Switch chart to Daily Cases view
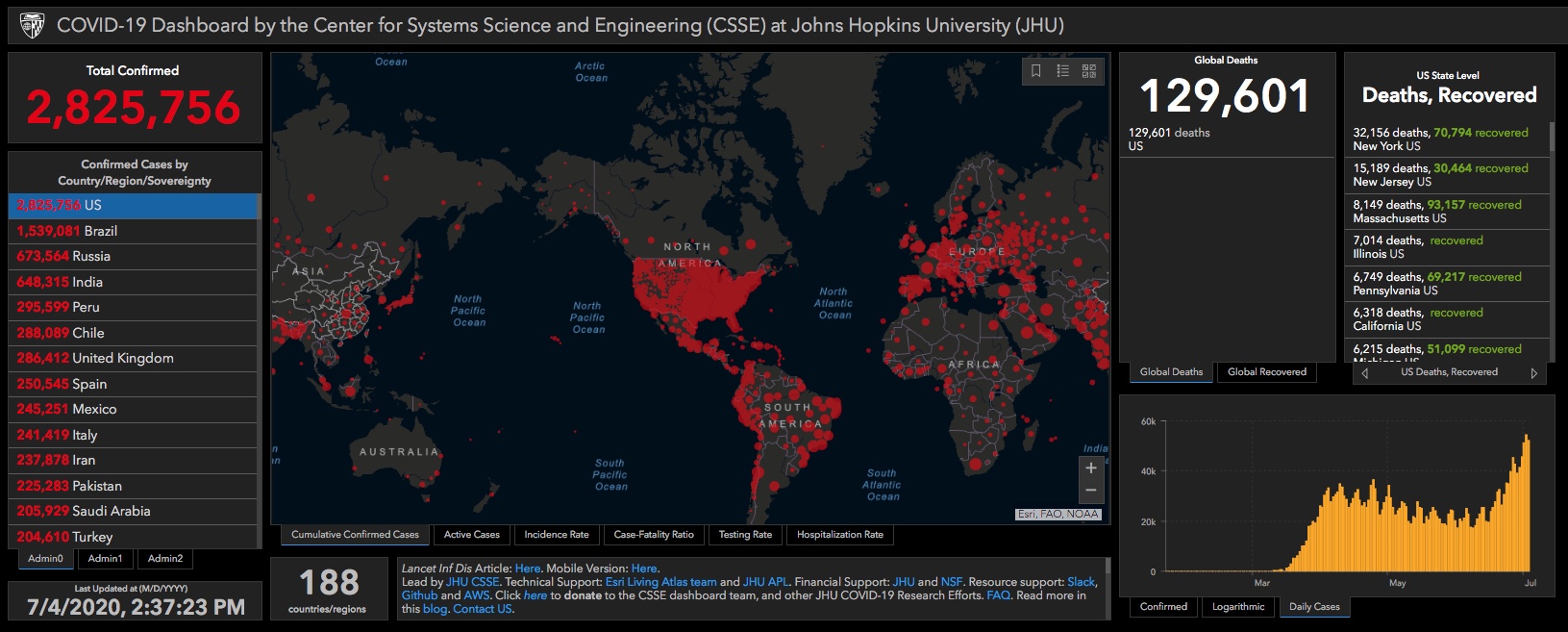 [x=1314, y=607]
